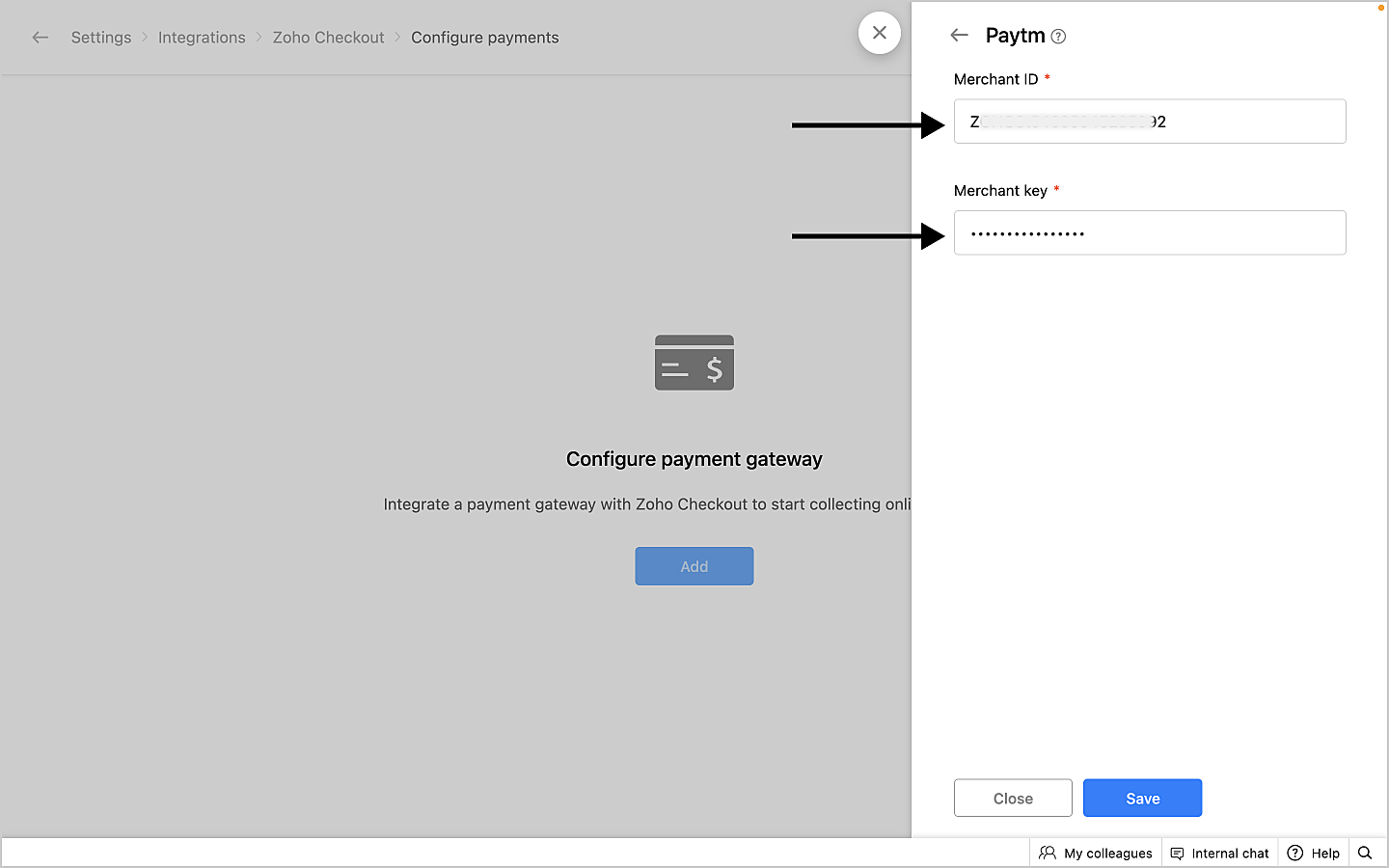Open the Paytm help question mark icon

(1058, 37)
